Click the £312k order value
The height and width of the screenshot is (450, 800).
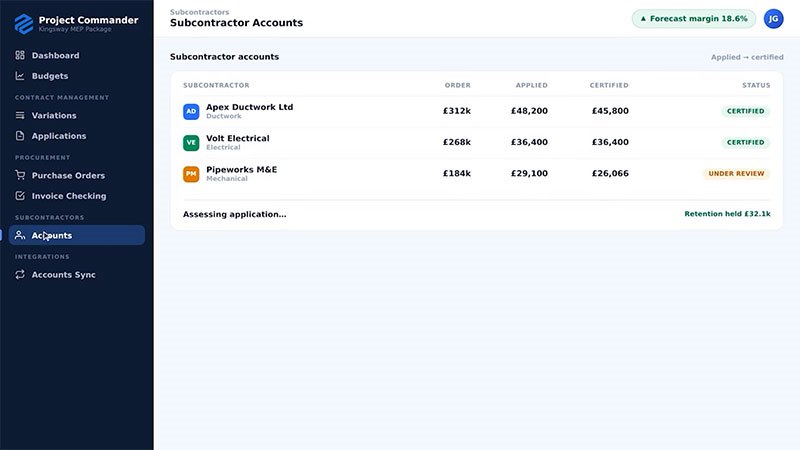click(x=457, y=111)
